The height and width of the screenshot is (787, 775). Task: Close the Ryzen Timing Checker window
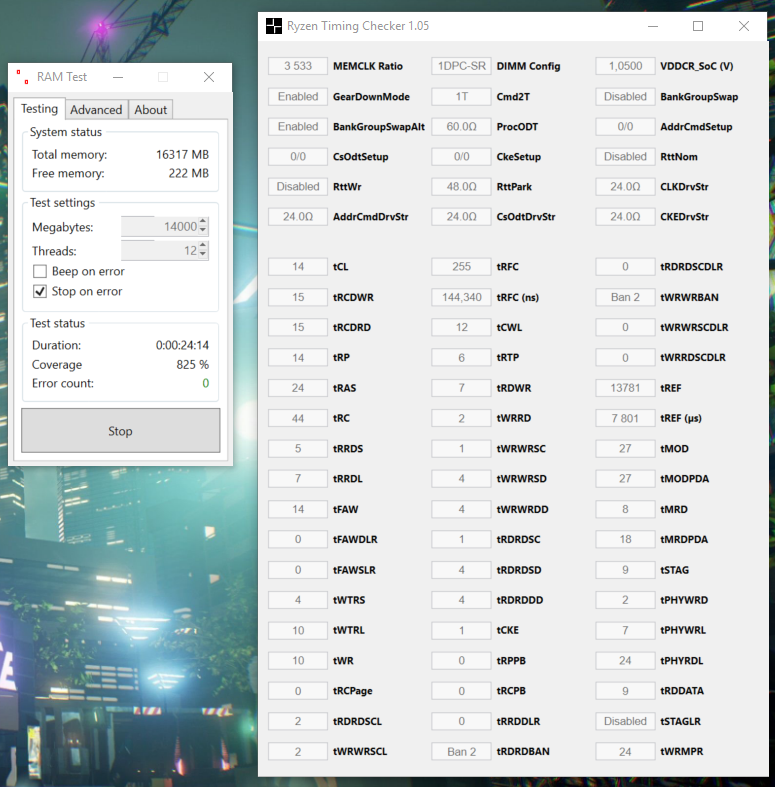pyautogui.click(x=744, y=26)
